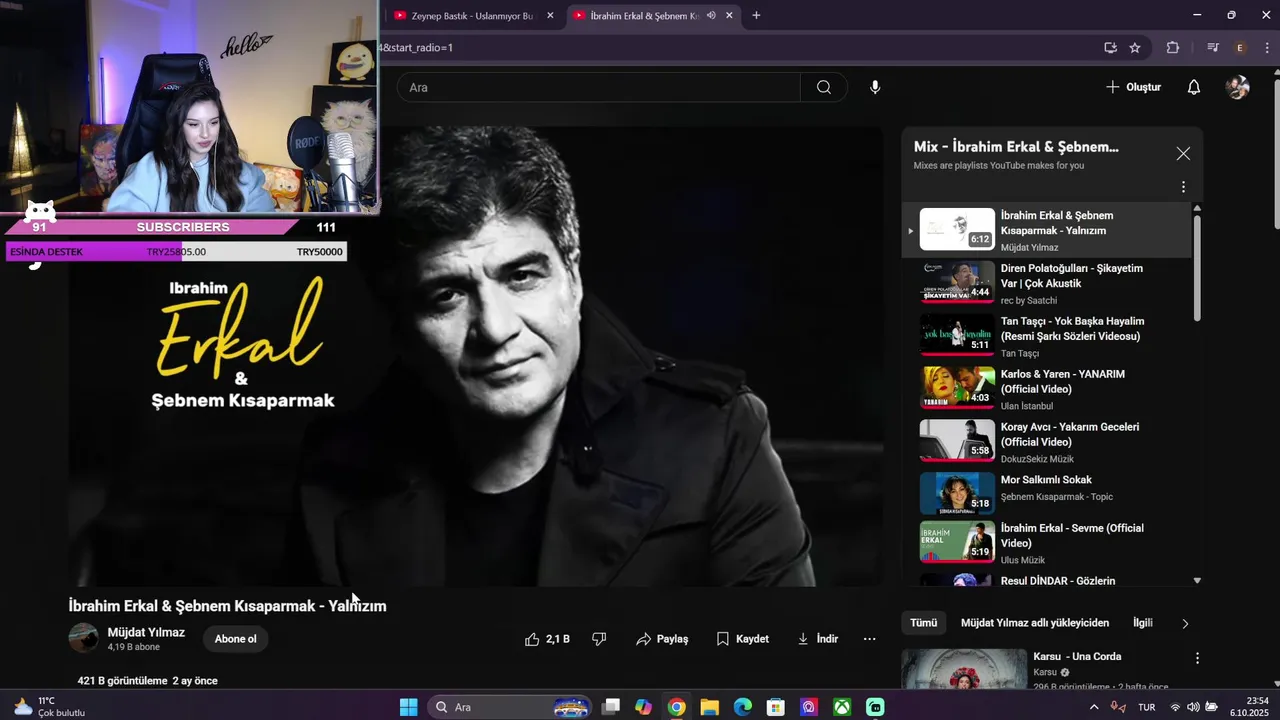The height and width of the screenshot is (720, 1280).
Task: Open the weather widget 11°C Çok bulutlu
Action: pos(50,707)
